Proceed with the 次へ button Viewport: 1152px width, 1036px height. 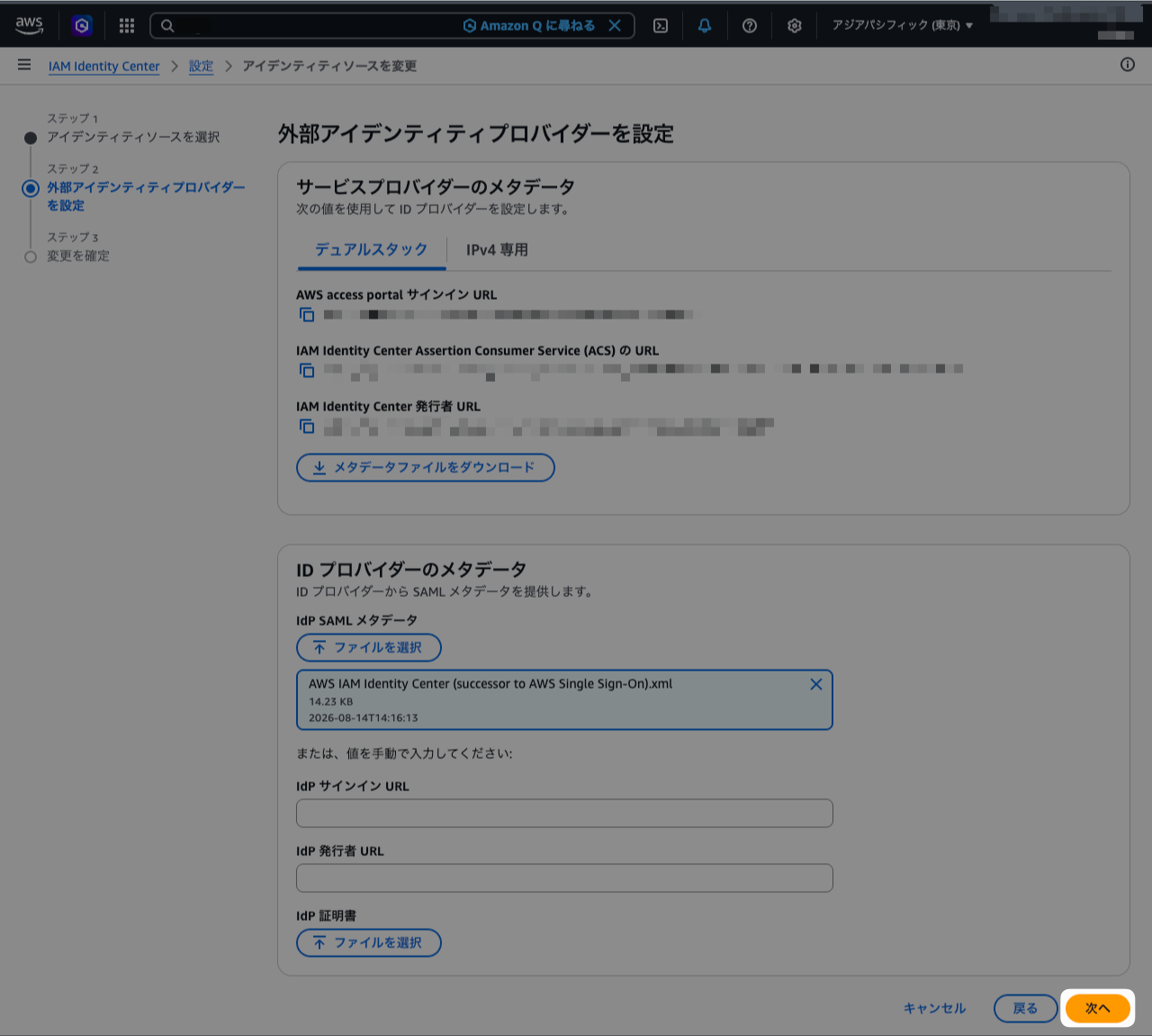tap(1098, 1008)
